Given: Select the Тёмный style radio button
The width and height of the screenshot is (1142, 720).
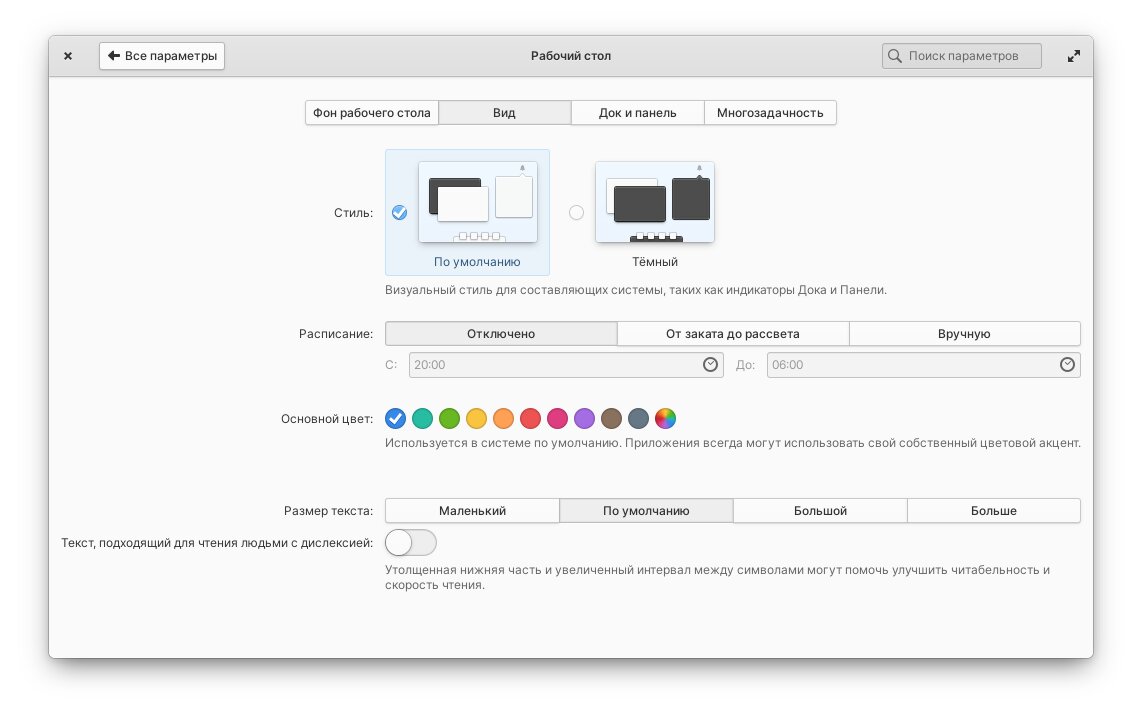Looking at the screenshot, I should tap(576, 212).
